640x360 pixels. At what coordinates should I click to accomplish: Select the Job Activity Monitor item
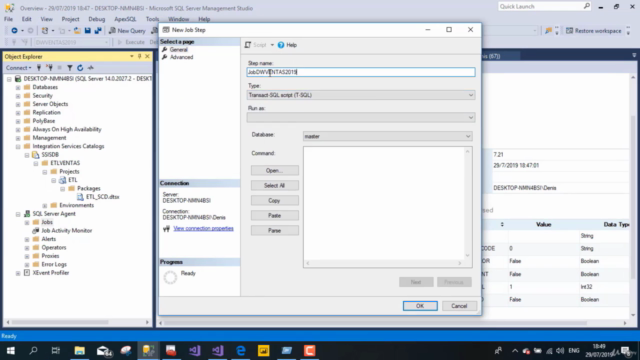click(67, 231)
